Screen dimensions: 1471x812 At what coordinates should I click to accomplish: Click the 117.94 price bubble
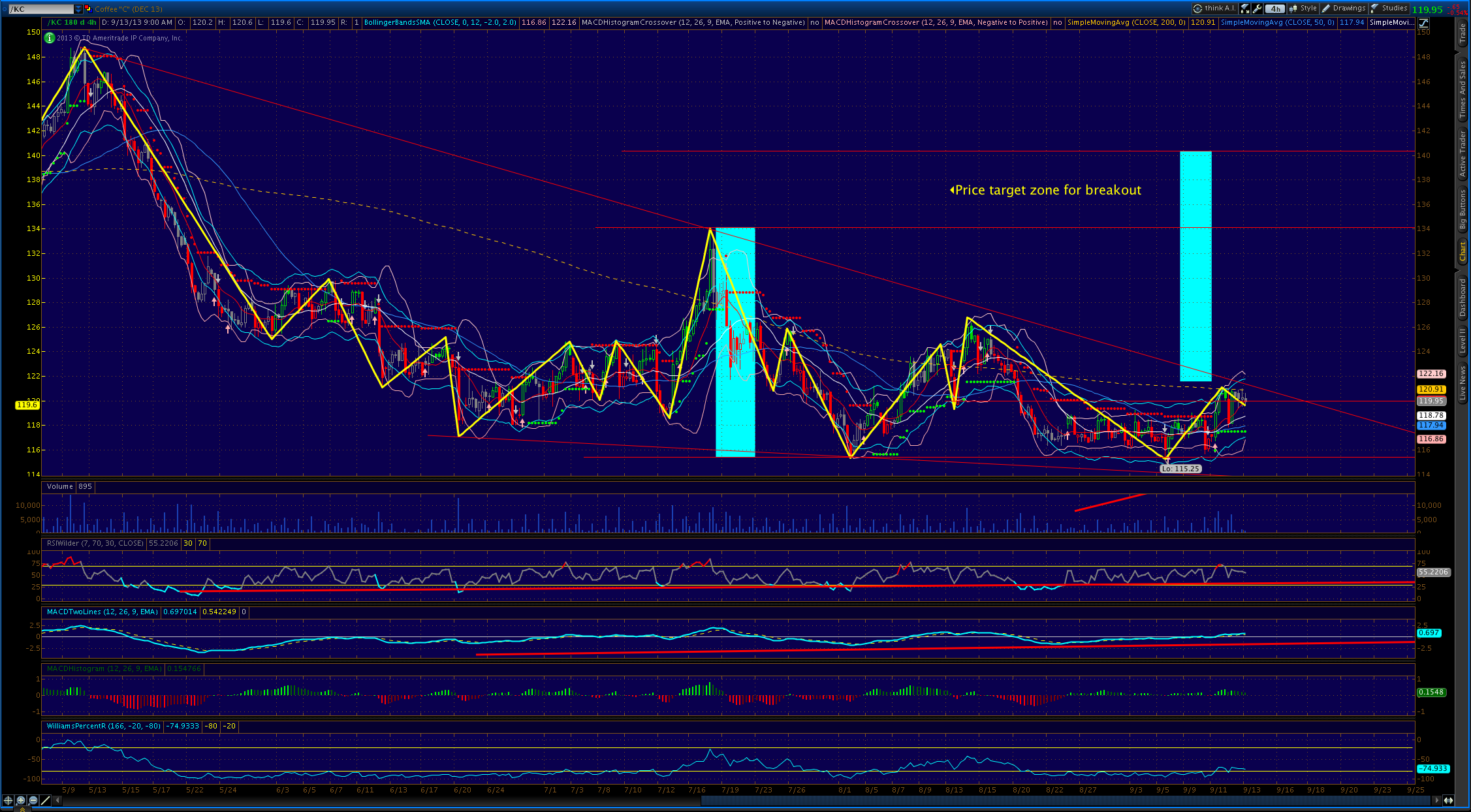[1431, 425]
